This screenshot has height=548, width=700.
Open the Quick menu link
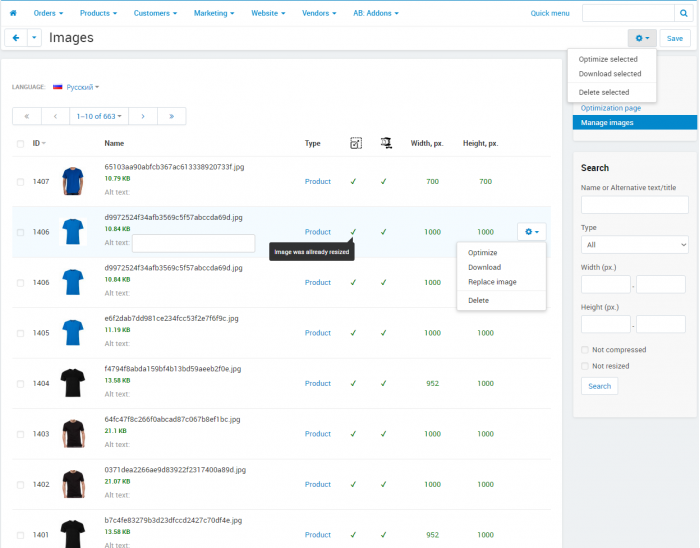click(x=550, y=13)
